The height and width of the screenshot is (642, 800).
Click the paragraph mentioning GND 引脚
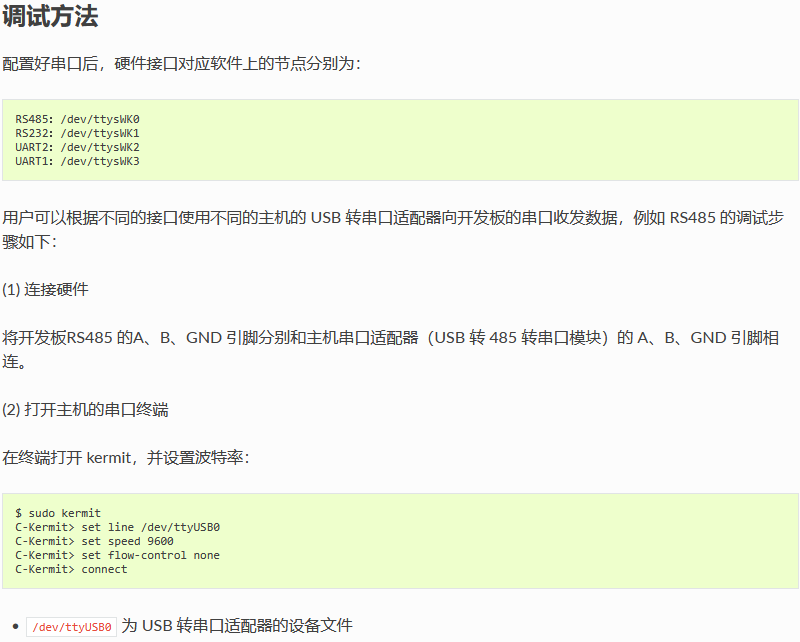click(390, 350)
